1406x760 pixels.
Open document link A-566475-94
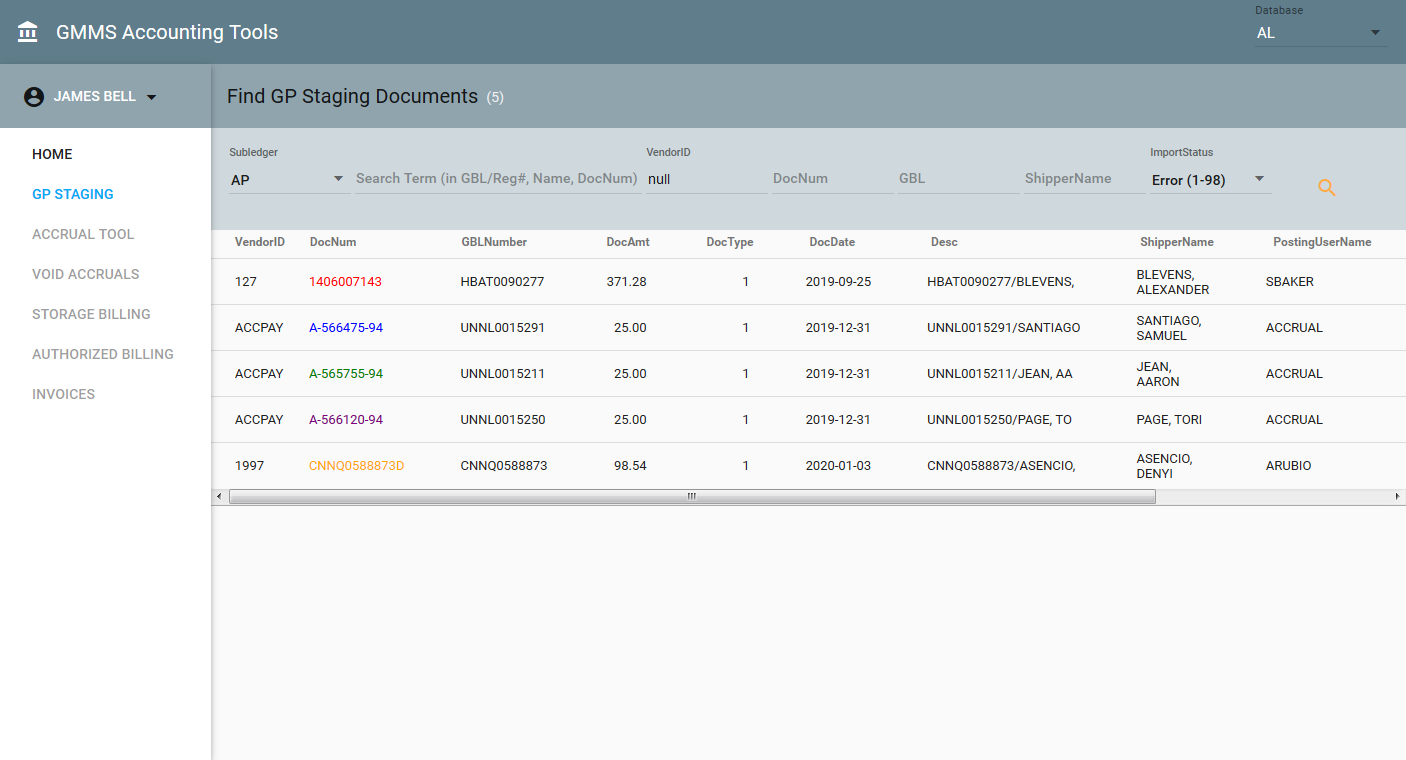click(x=346, y=328)
